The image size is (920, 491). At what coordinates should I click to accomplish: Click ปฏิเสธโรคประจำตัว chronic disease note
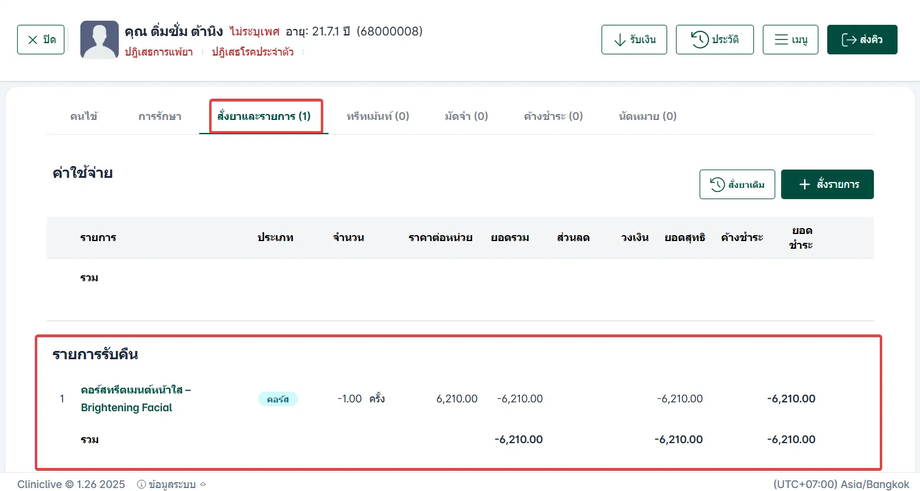click(253, 52)
